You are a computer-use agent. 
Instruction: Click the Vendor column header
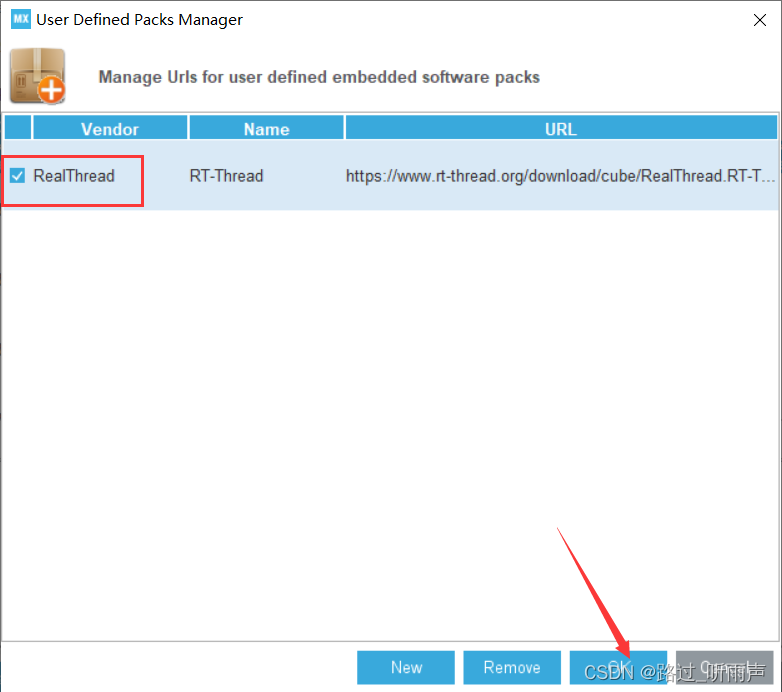tap(110, 129)
